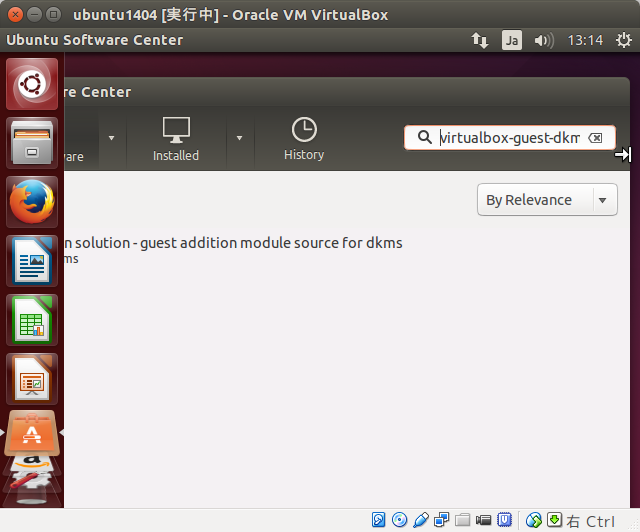This screenshot has height=532, width=640.
Task: Click the VirtualBox optical drive status icon
Action: (x=399, y=520)
